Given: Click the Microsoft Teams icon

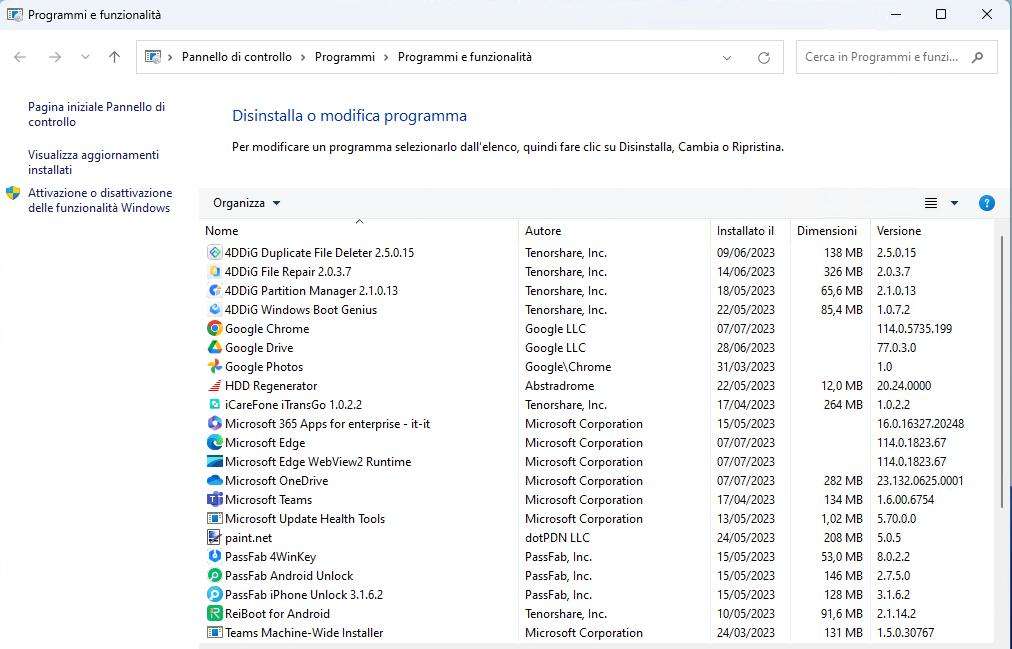Looking at the screenshot, I should tap(214, 499).
